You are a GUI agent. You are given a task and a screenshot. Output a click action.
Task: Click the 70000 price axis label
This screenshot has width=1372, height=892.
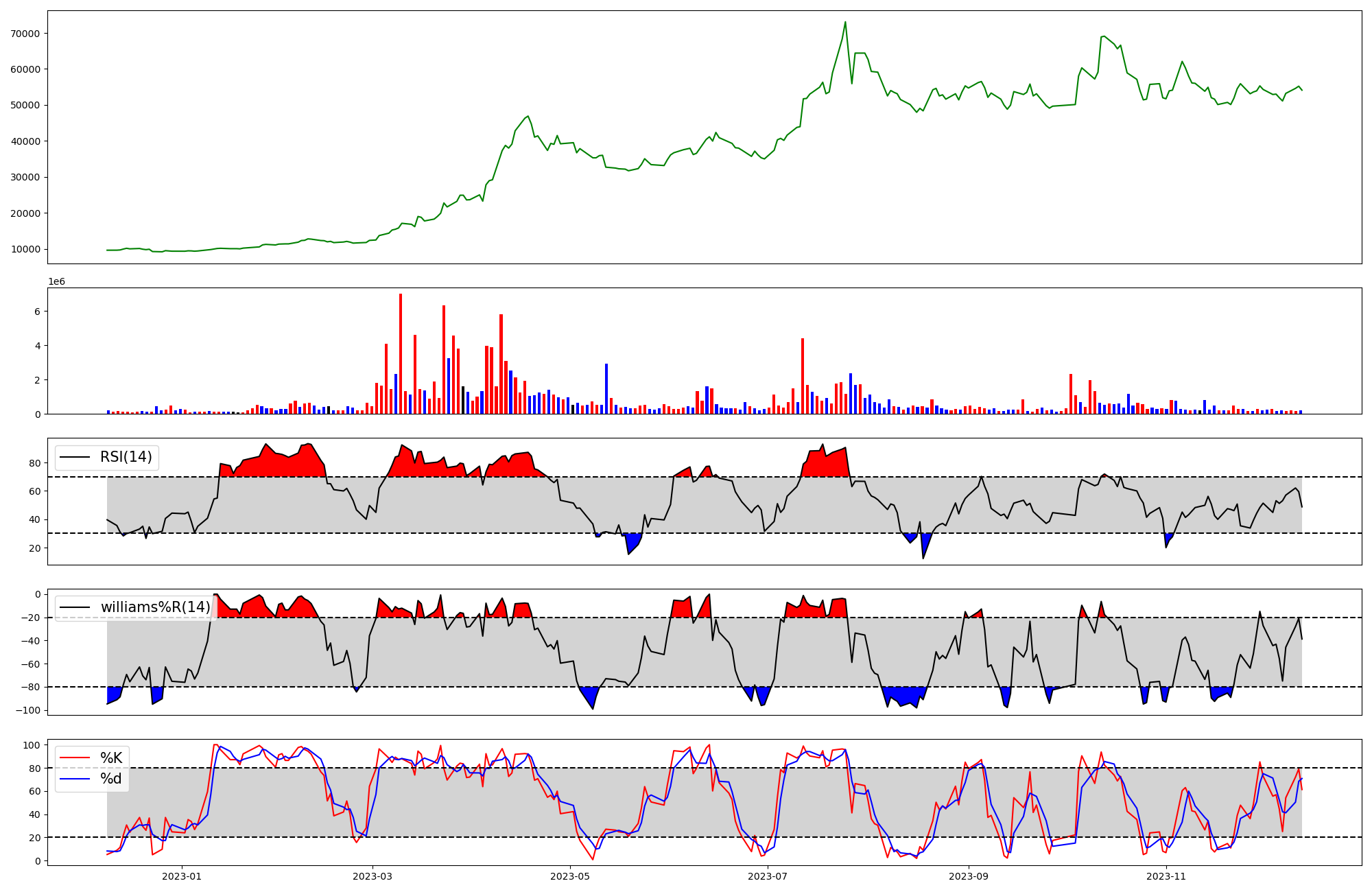[x=25, y=34]
